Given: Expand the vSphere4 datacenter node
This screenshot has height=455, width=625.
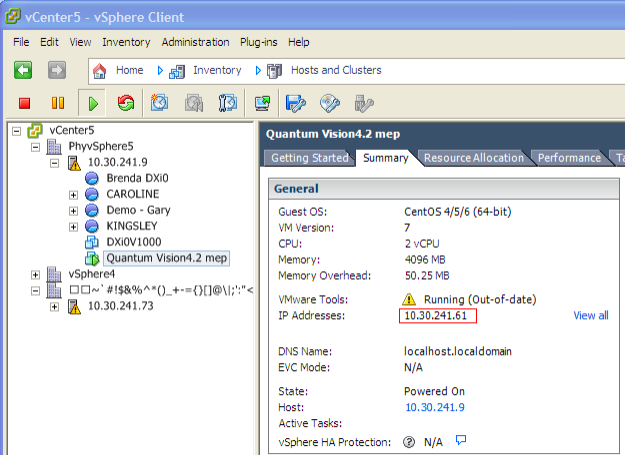Looking at the screenshot, I should [35, 275].
